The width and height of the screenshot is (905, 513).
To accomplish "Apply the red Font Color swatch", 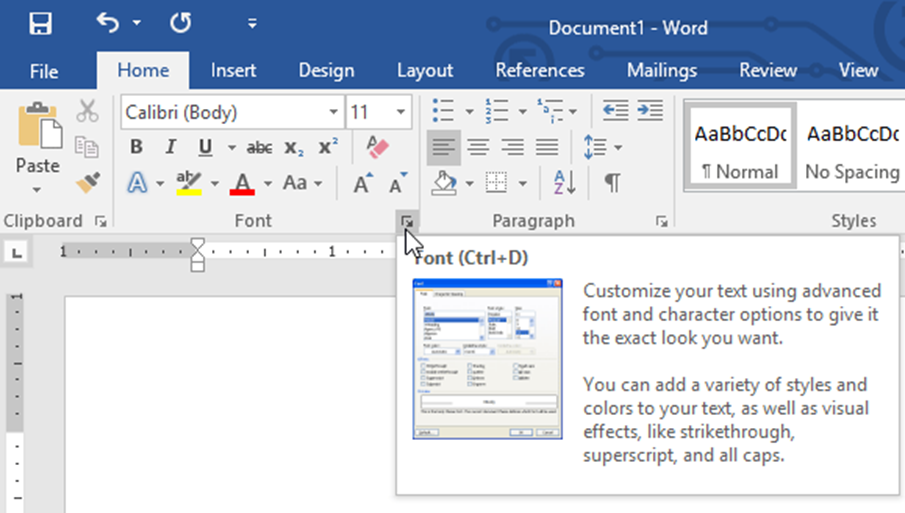I will [242, 184].
